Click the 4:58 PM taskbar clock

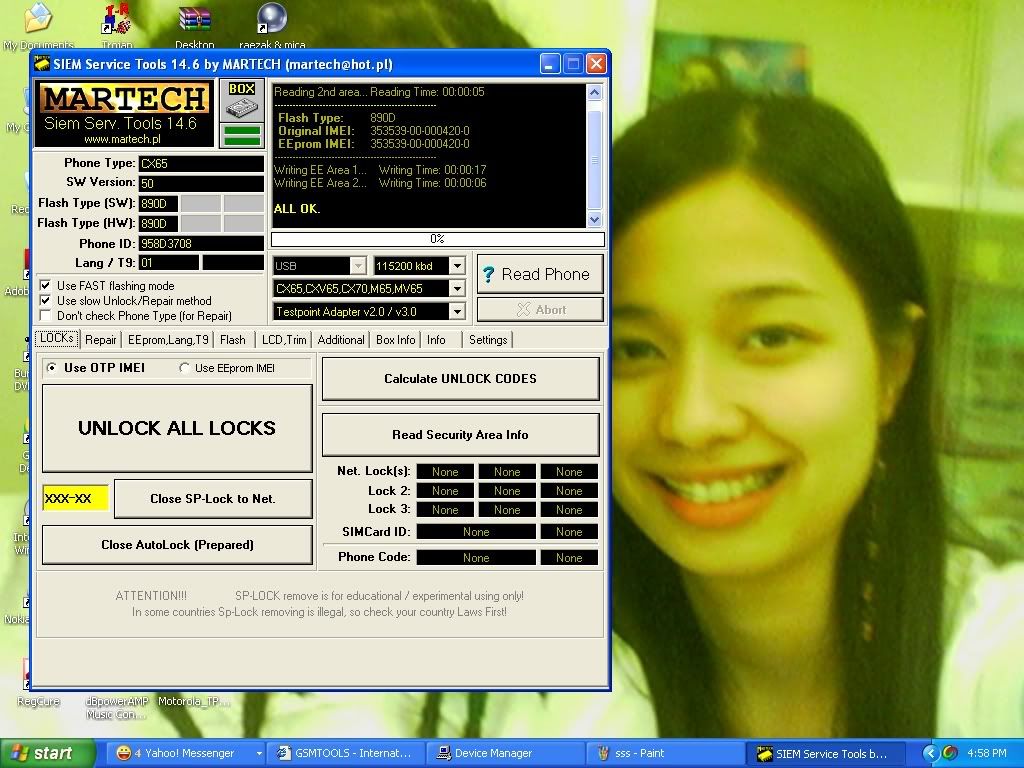point(987,754)
